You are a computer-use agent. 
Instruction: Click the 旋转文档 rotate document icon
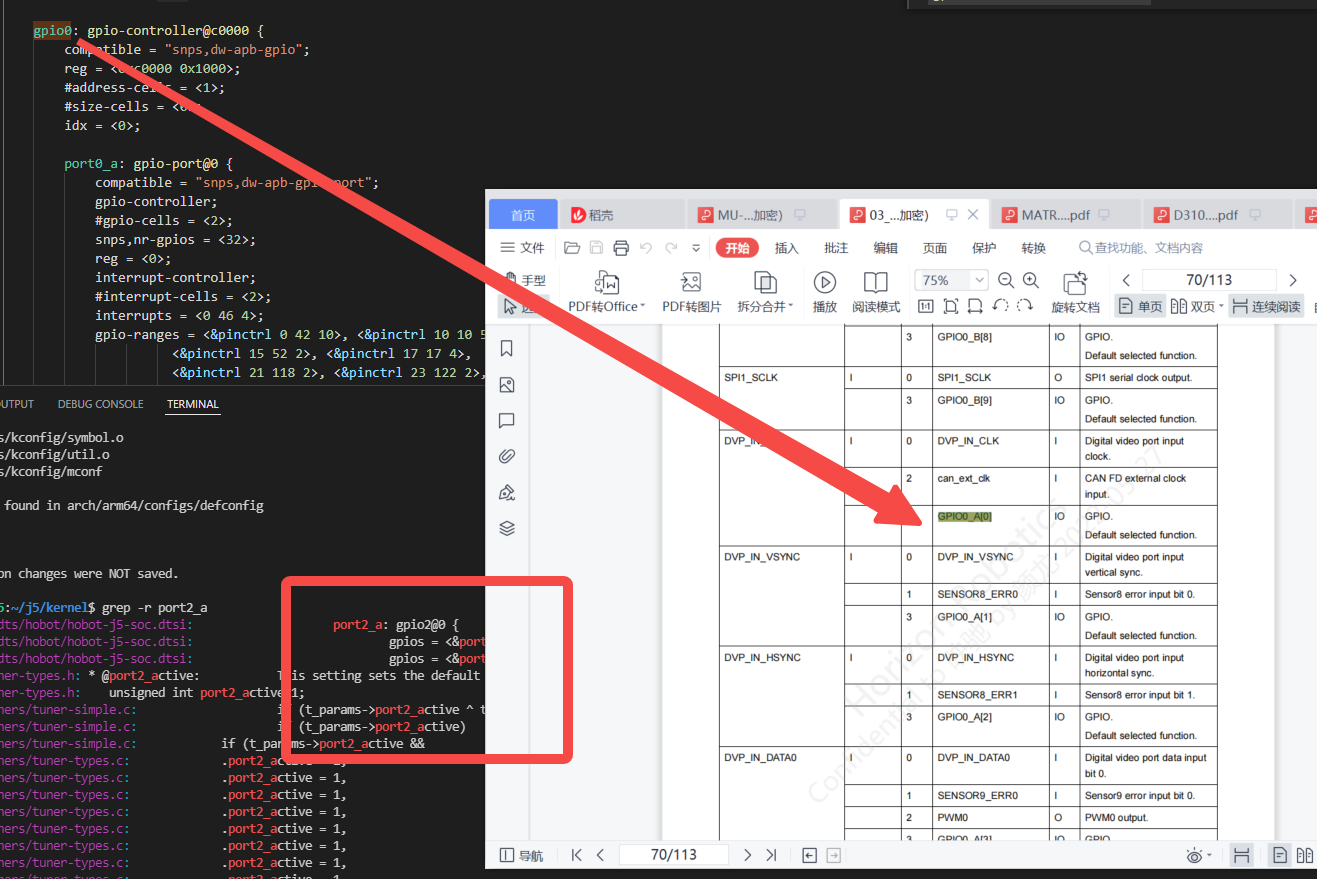click(x=1075, y=283)
